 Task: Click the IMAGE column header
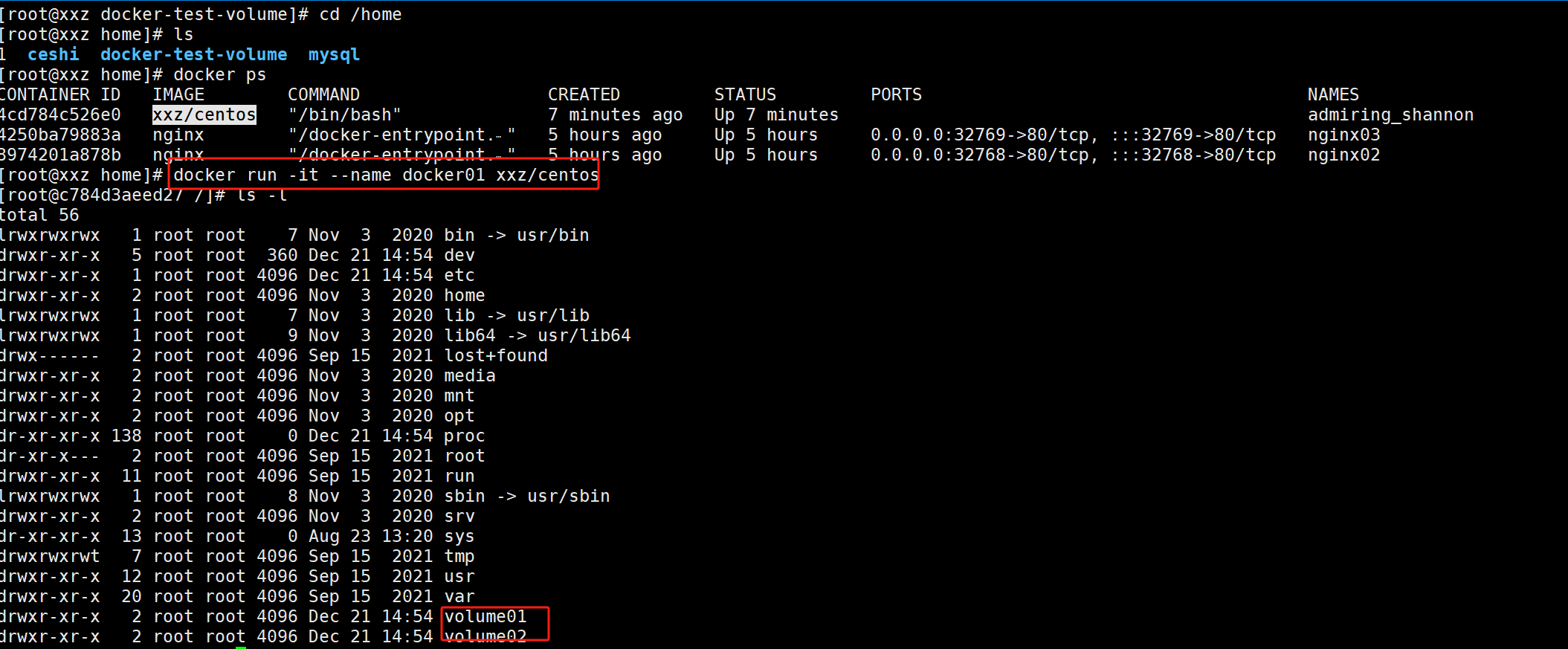(x=178, y=94)
